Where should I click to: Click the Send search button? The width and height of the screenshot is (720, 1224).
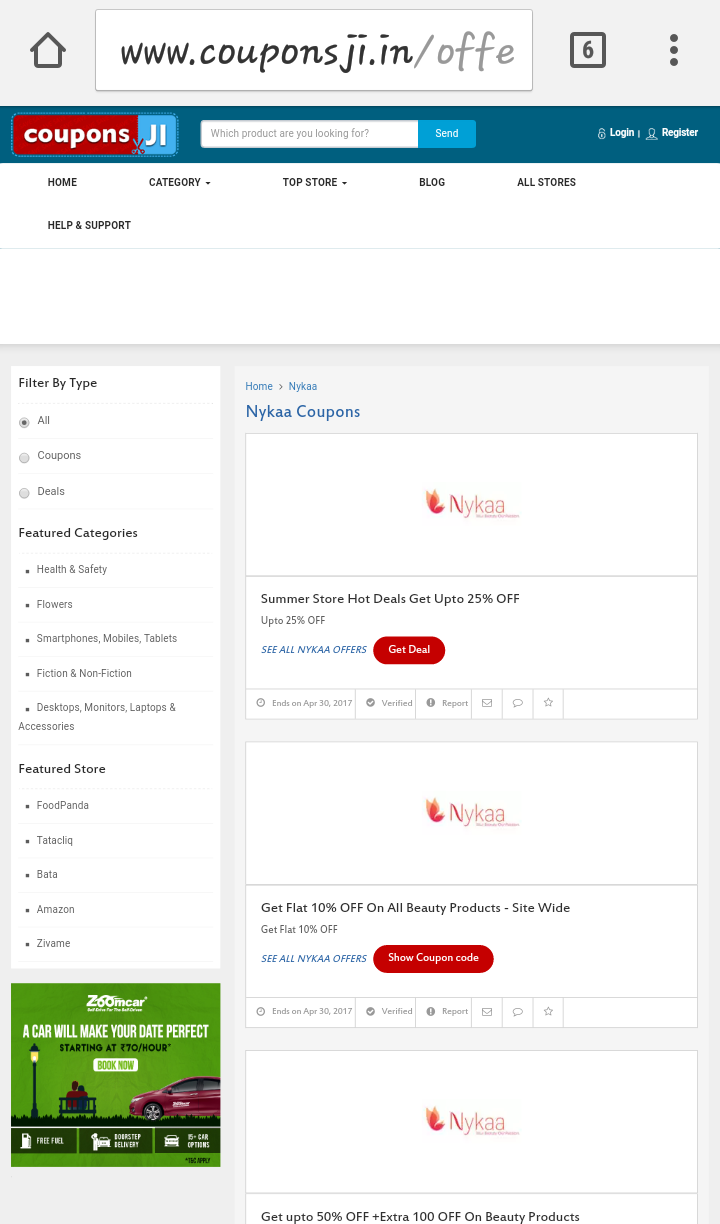[447, 134]
